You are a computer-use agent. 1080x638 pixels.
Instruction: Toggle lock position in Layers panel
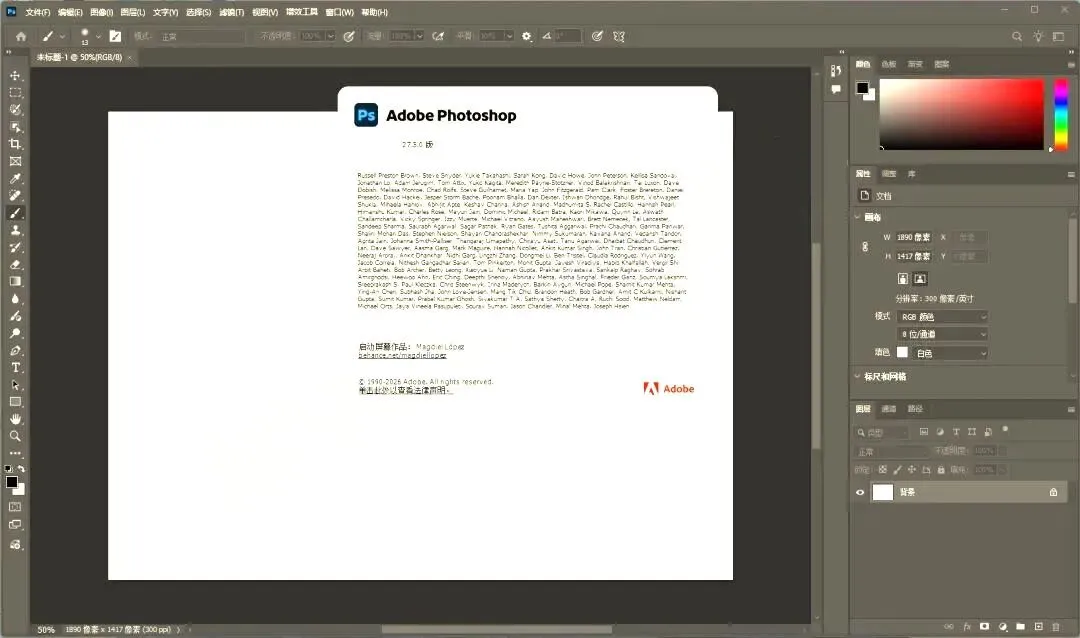click(911, 469)
